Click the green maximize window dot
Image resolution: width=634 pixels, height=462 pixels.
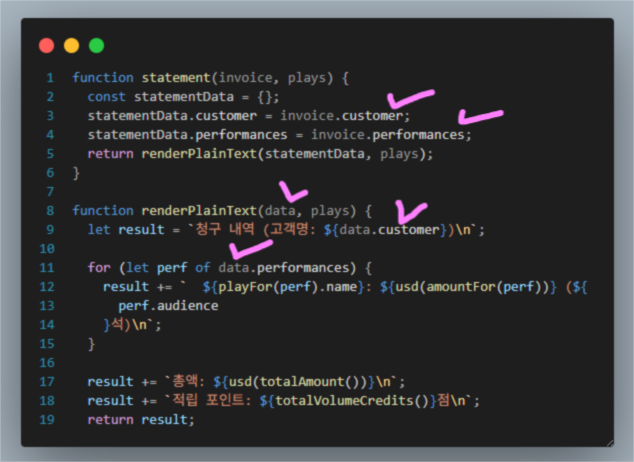click(x=97, y=45)
